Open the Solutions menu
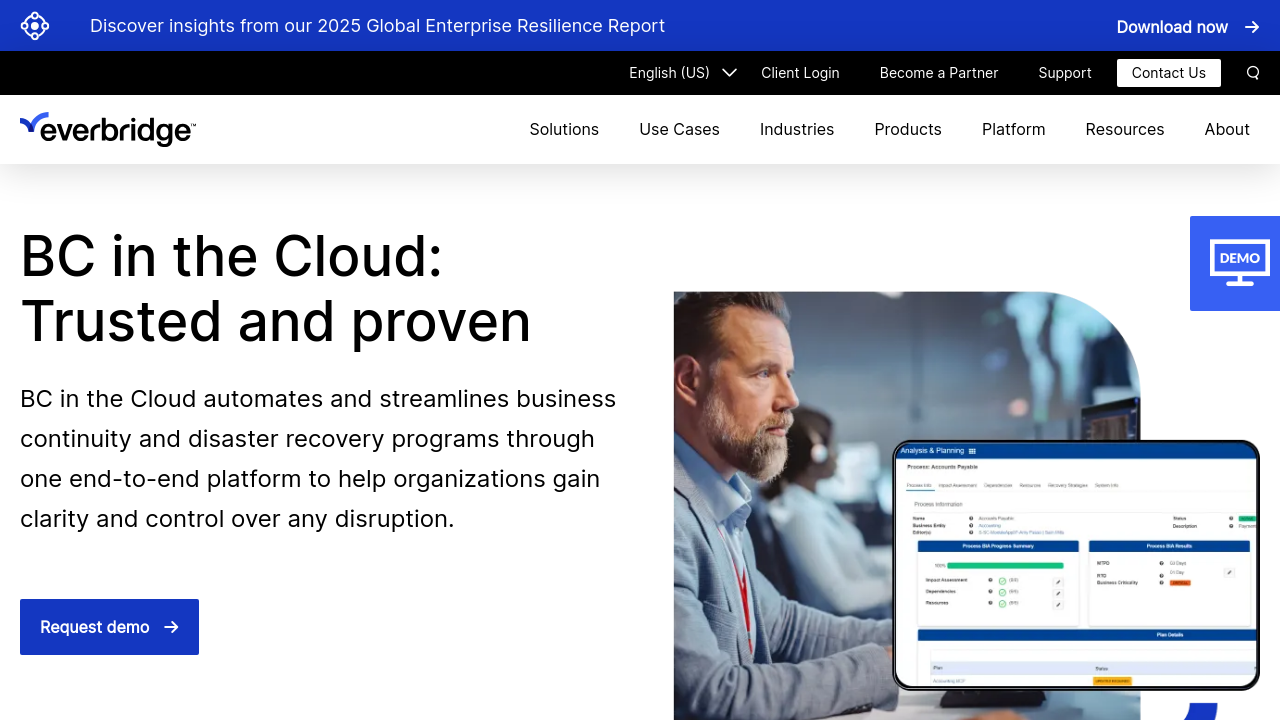Image resolution: width=1280 pixels, height=720 pixels. [x=564, y=129]
